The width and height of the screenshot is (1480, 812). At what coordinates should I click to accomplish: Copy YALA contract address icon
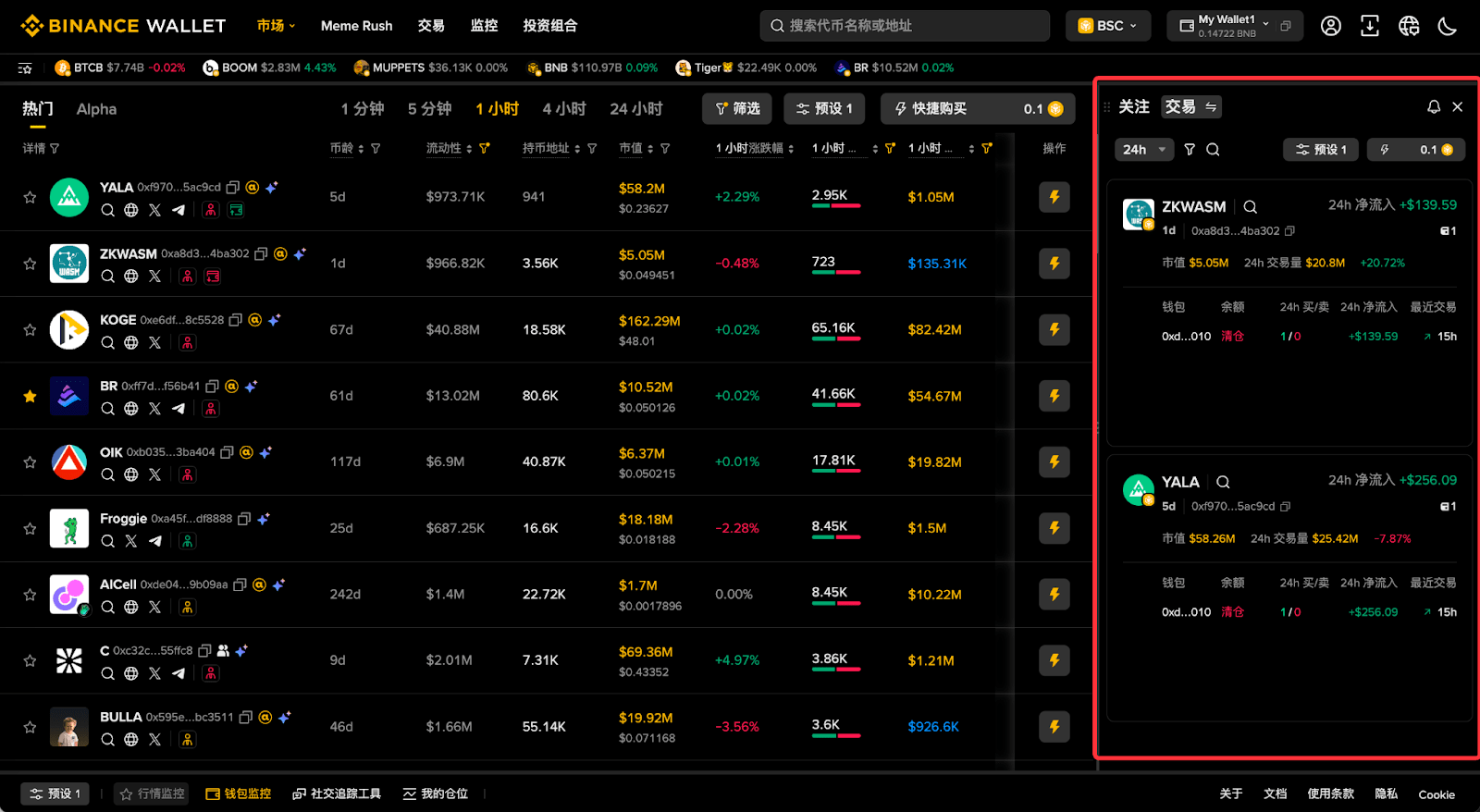point(233,187)
